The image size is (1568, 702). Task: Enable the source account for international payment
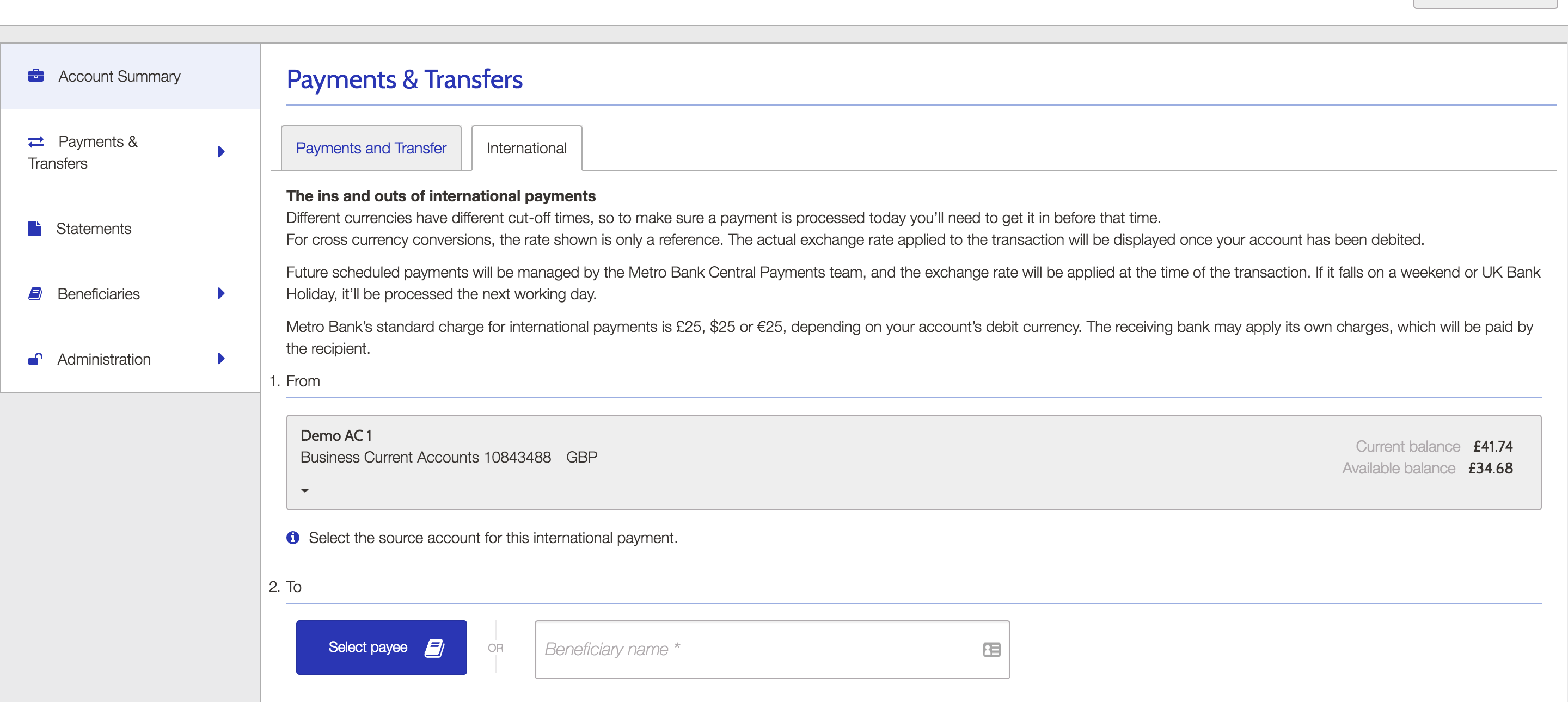(x=306, y=489)
